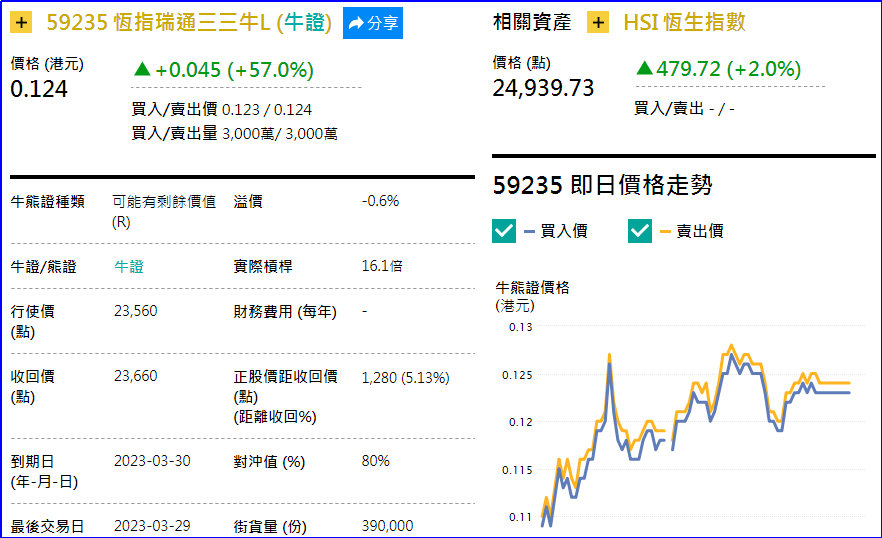Screen dimensions: 882x538
Task: Click the 59235 即日價格走勢 chart heading
Action: tap(602, 185)
